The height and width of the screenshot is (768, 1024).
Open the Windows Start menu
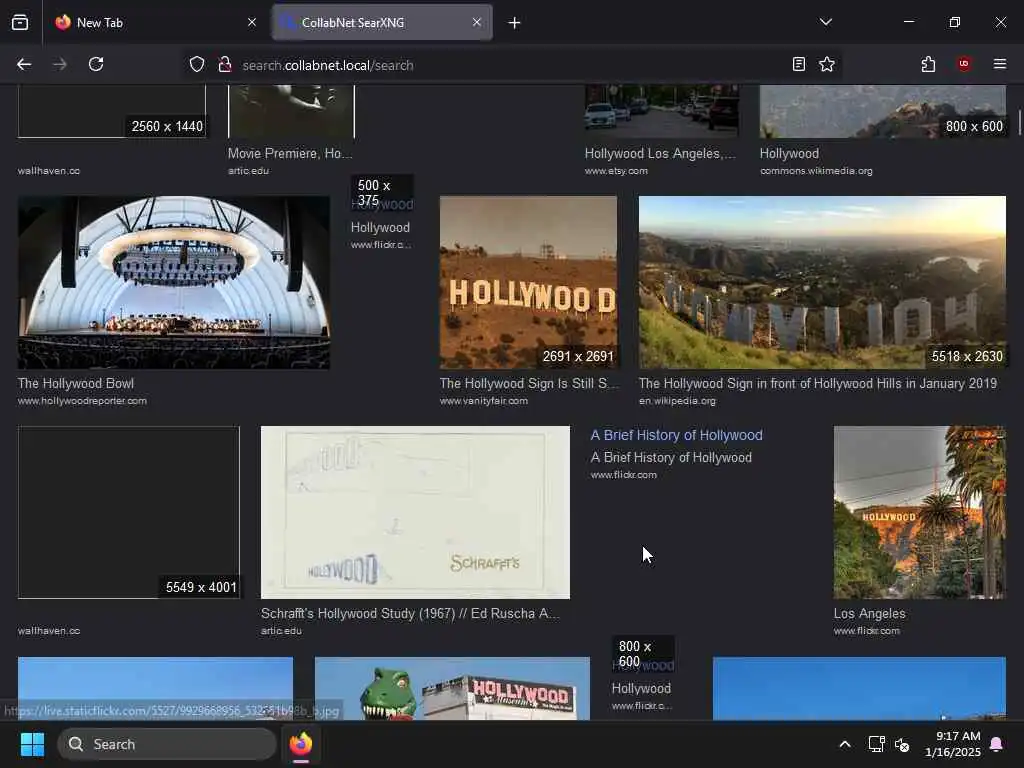(32, 744)
